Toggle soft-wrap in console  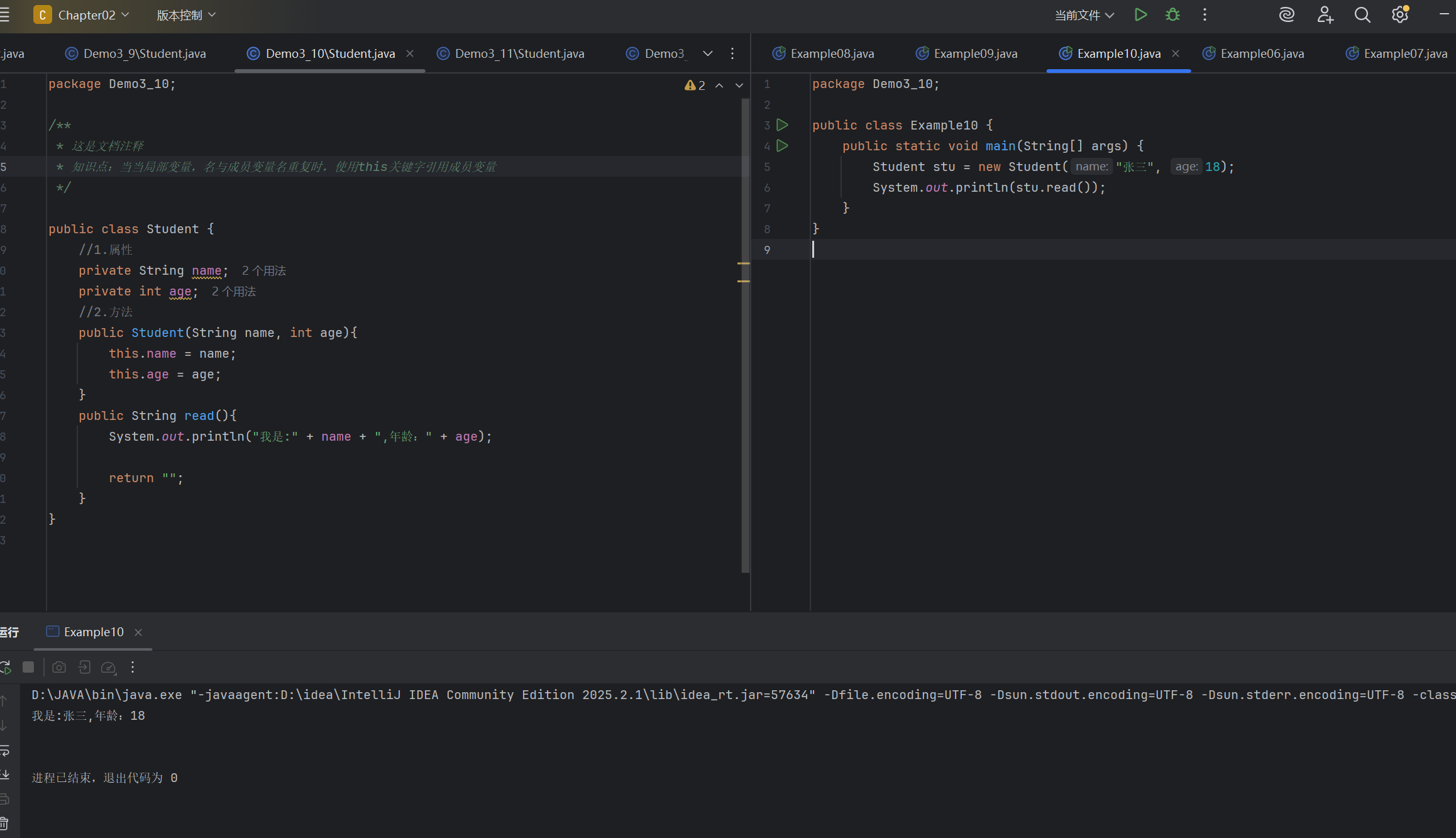4,751
